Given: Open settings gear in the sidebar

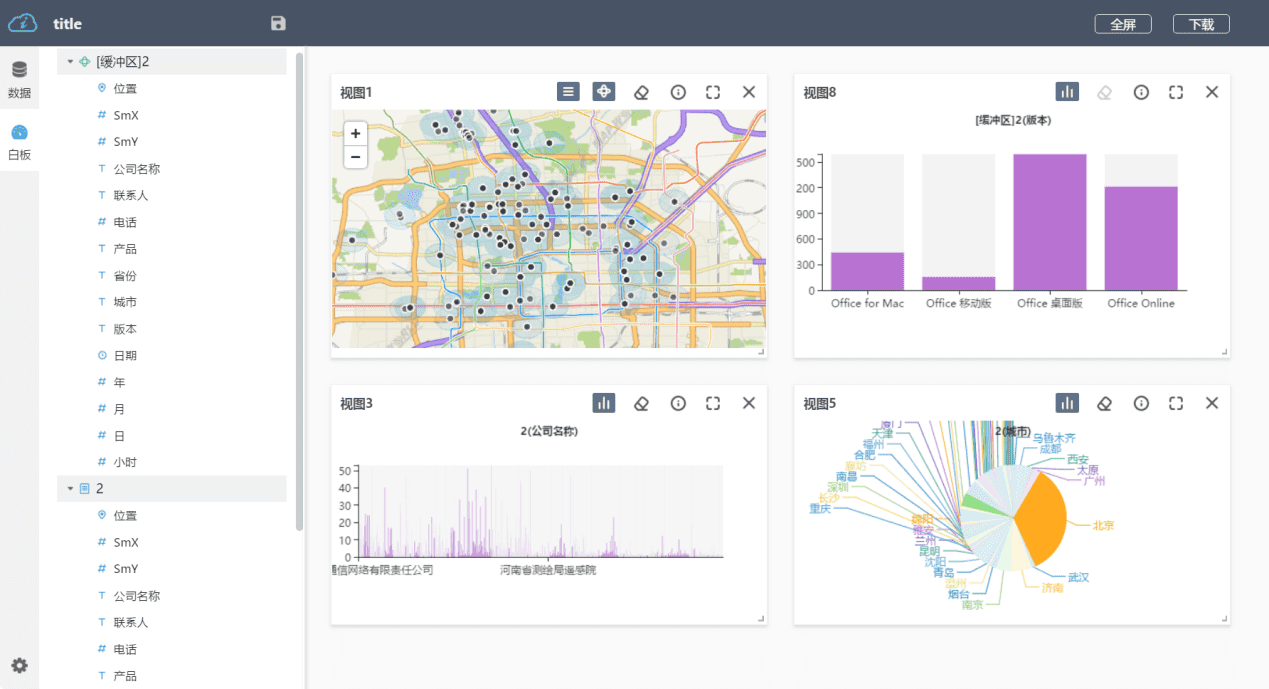Looking at the screenshot, I should 19,666.
